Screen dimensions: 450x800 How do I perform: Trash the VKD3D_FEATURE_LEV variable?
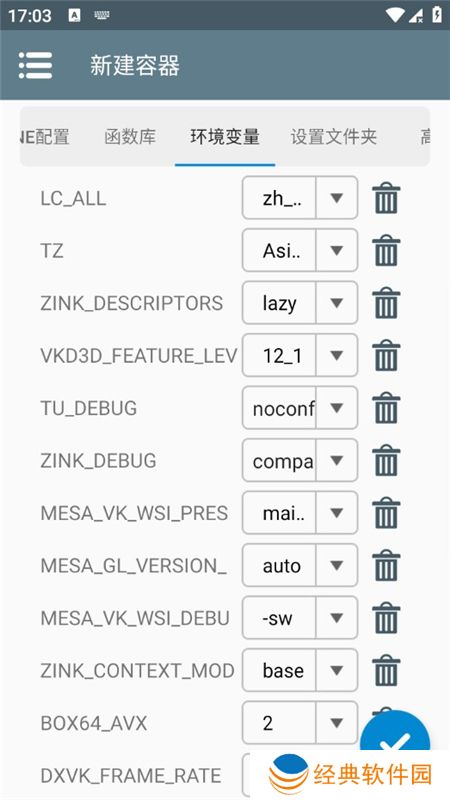[386, 355]
